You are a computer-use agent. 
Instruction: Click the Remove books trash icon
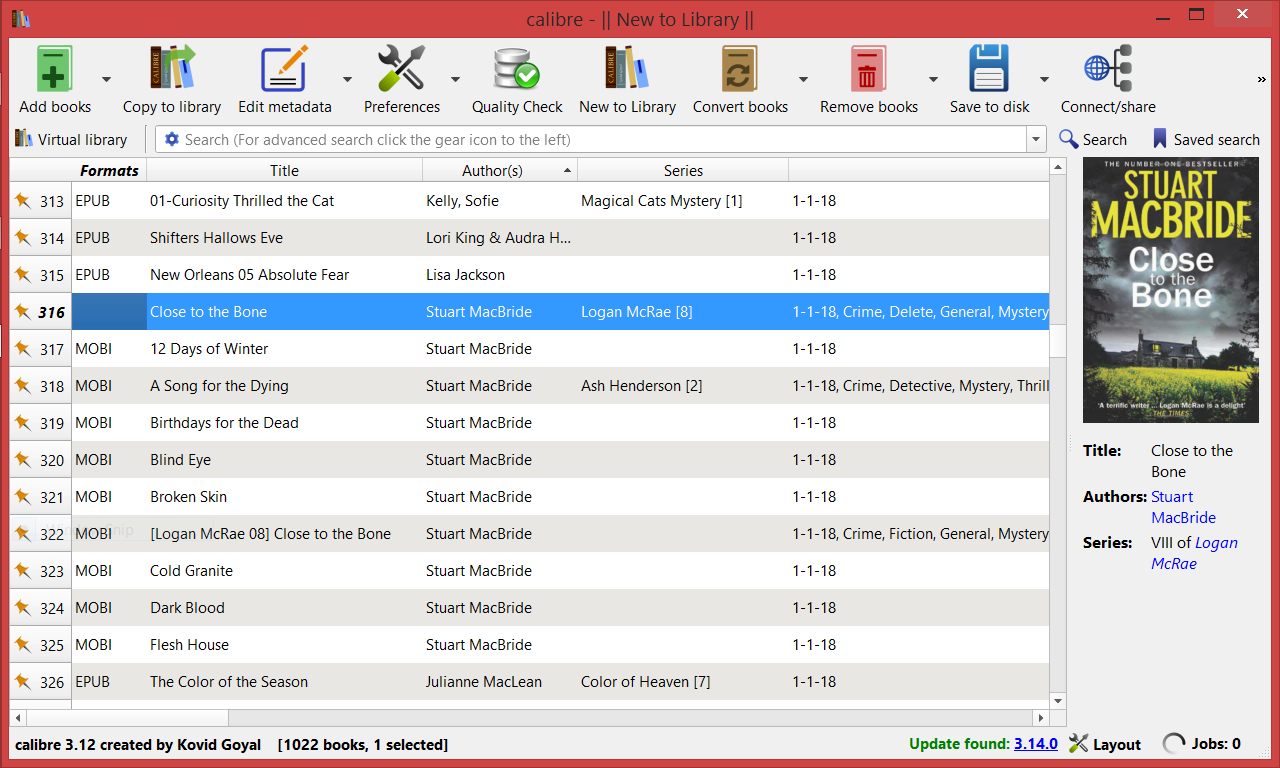coord(868,70)
